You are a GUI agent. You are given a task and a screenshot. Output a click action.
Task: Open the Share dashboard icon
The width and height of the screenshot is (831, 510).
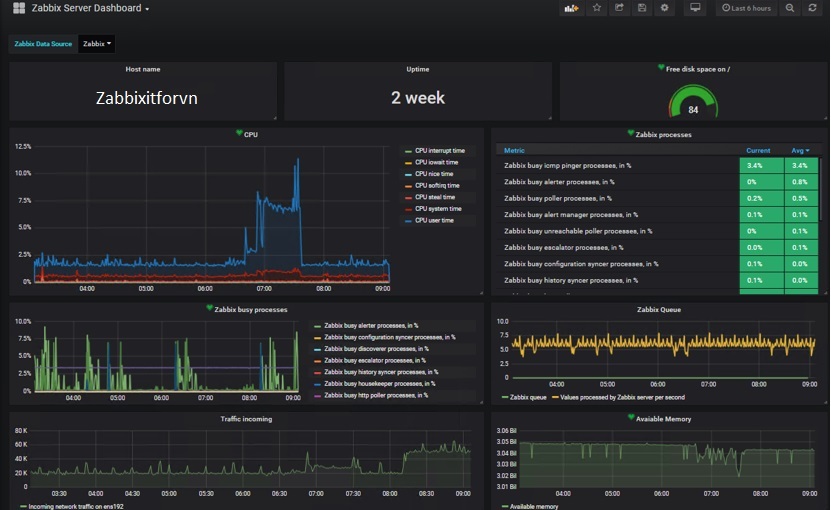tap(619, 8)
